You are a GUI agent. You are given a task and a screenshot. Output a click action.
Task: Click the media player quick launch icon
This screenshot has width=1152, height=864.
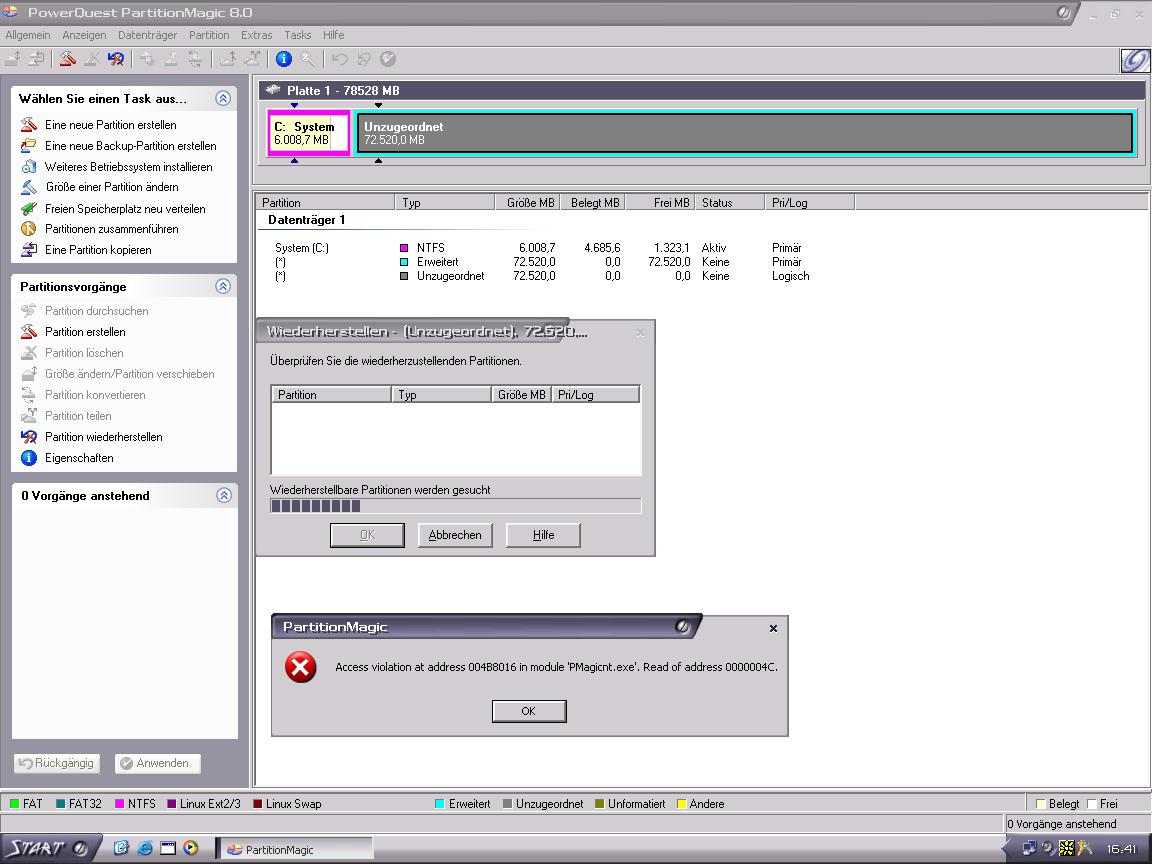191,849
